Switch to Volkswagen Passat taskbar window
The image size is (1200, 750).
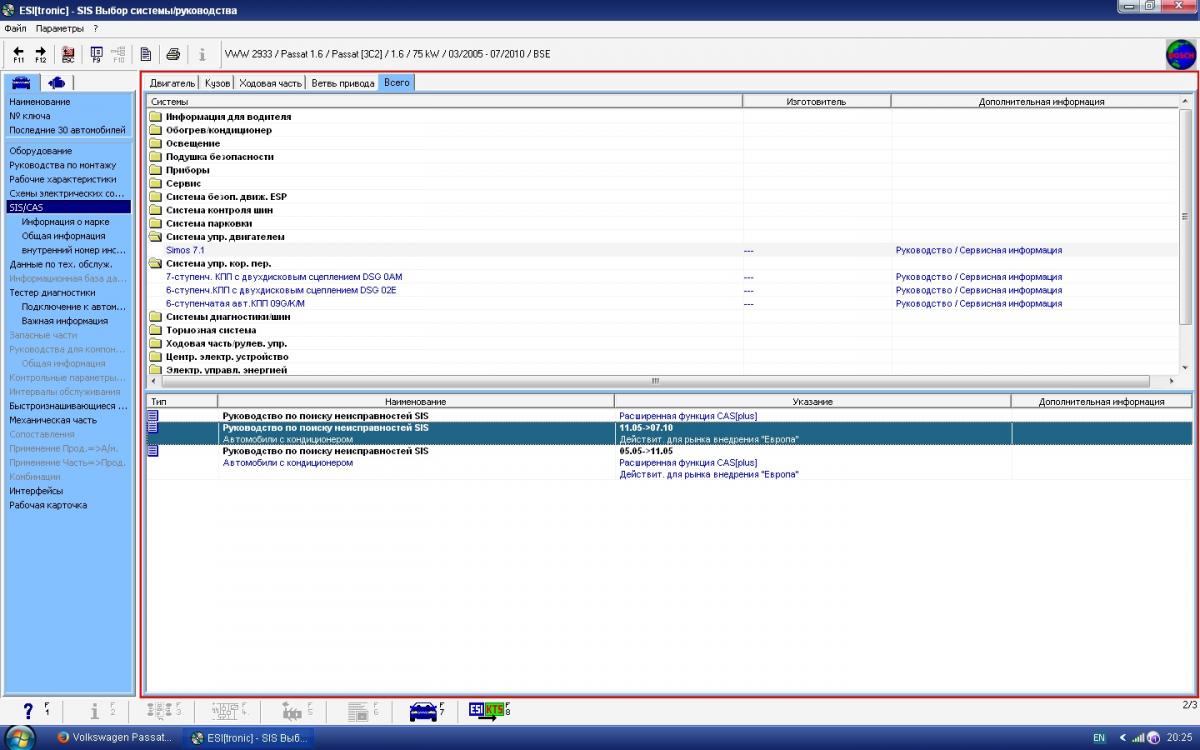coord(113,737)
